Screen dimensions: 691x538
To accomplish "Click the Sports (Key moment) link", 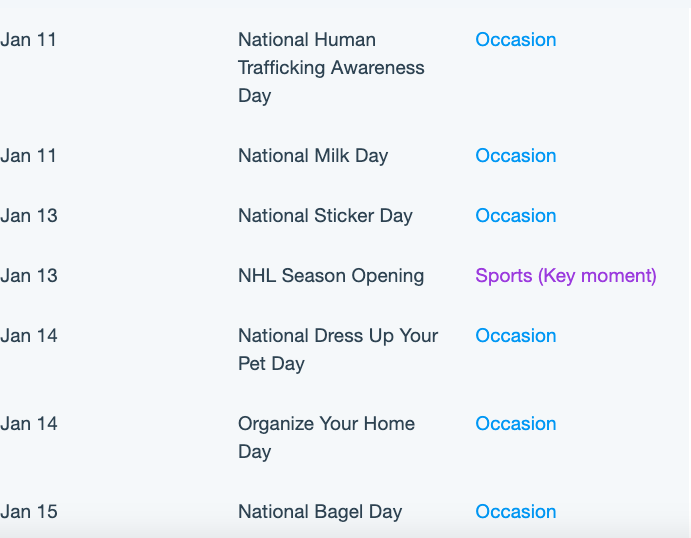I will coord(566,276).
